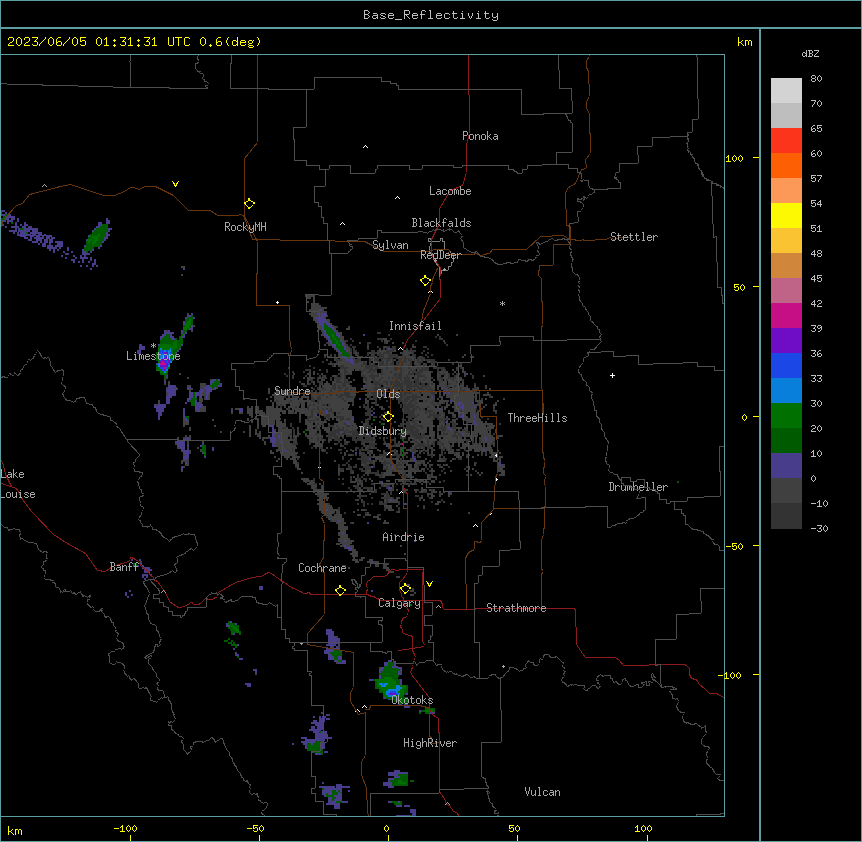The height and width of the screenshot is (842, 862).
Task: Select the bright blue legend swatch between 36 and 33
Action: pyautogui.click(x=786, y=365)
